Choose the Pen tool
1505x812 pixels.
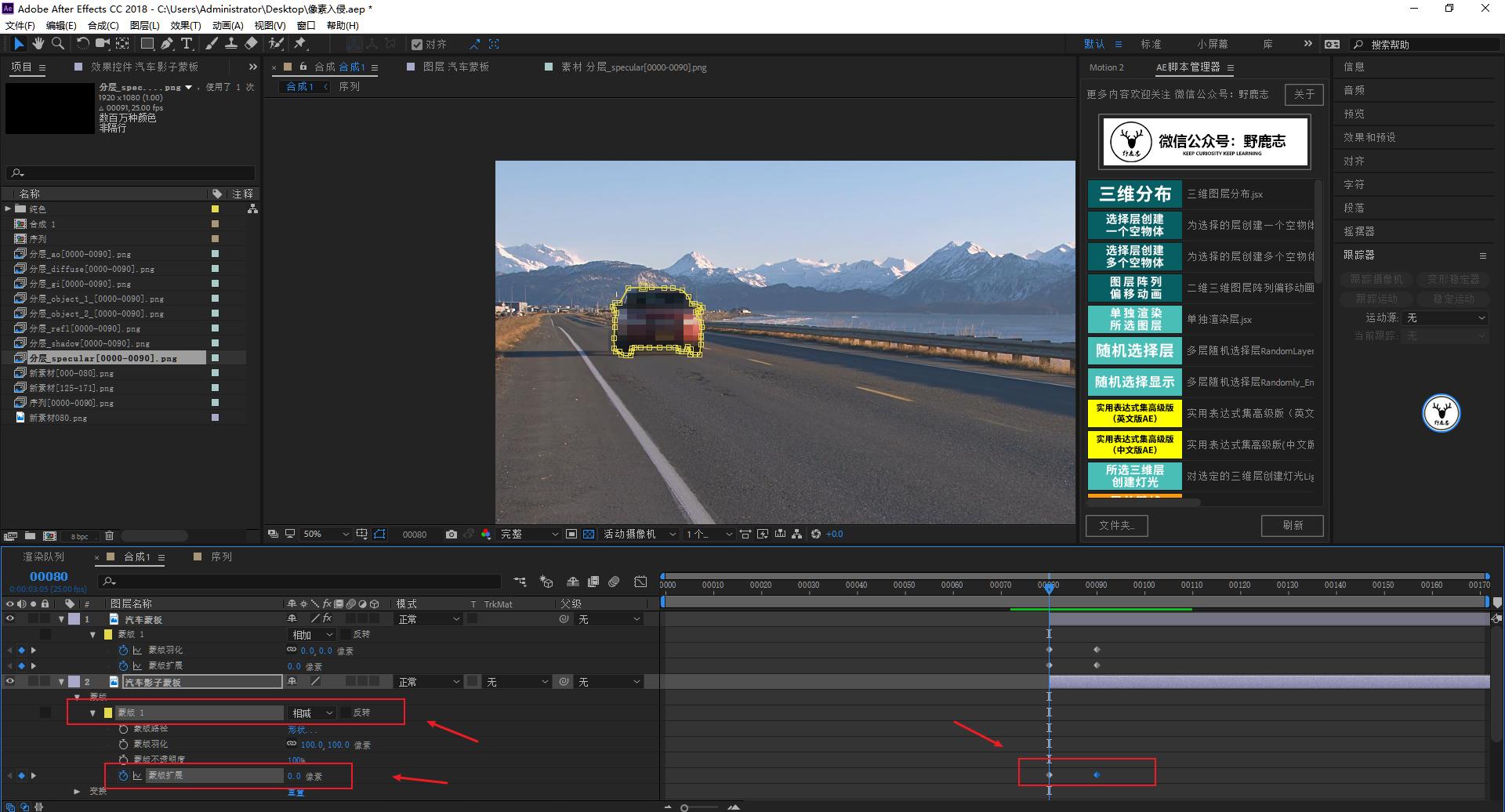pyautogui.click(x=167, y=44)
